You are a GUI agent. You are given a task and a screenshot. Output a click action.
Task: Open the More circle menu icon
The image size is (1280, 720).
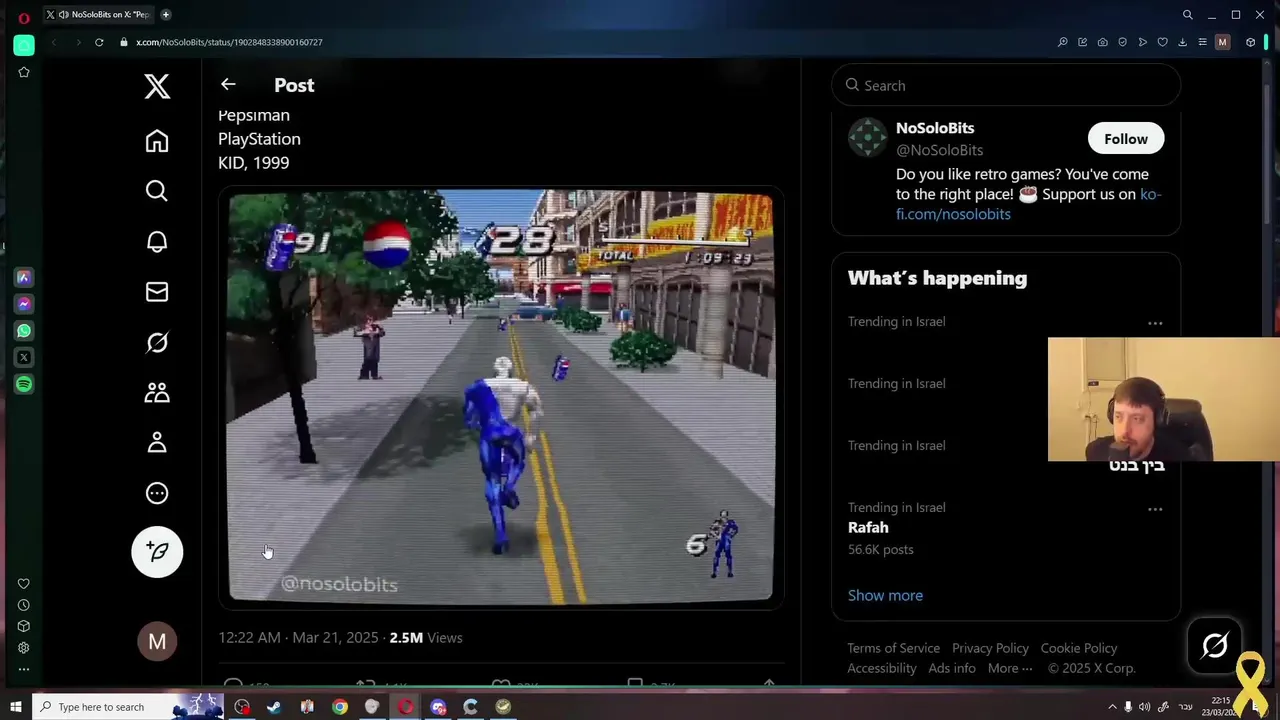157,493
